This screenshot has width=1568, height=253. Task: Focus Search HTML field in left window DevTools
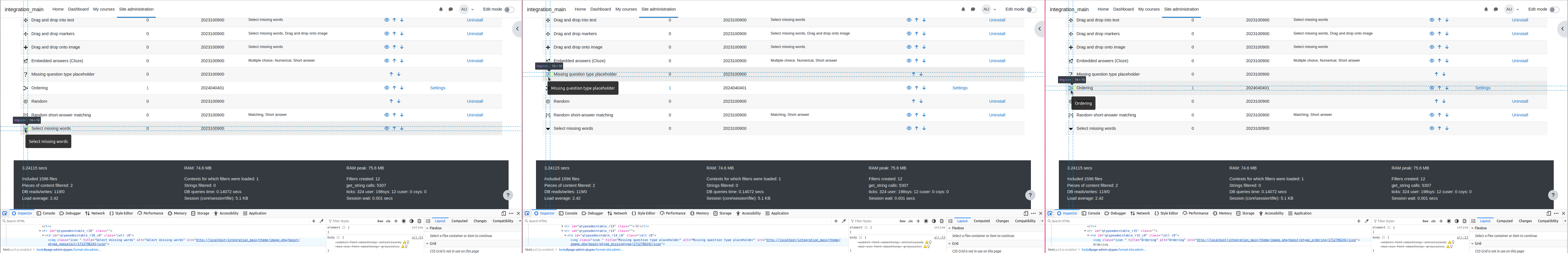click(x=155, y=221)
